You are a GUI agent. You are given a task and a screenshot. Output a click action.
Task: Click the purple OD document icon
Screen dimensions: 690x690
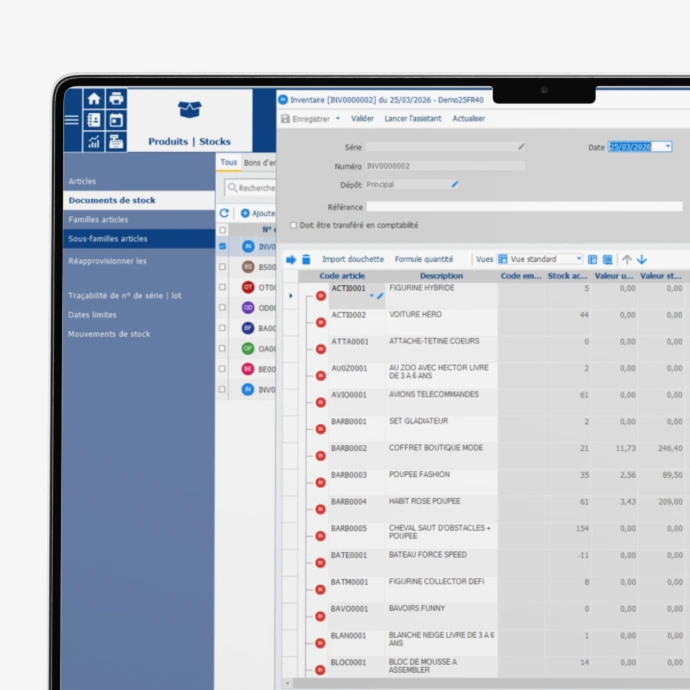pos(248,308)
